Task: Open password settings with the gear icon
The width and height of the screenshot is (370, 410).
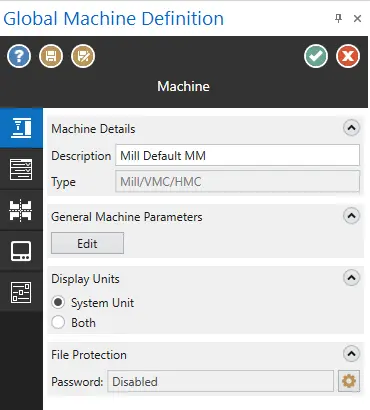Action: (349, 381)
